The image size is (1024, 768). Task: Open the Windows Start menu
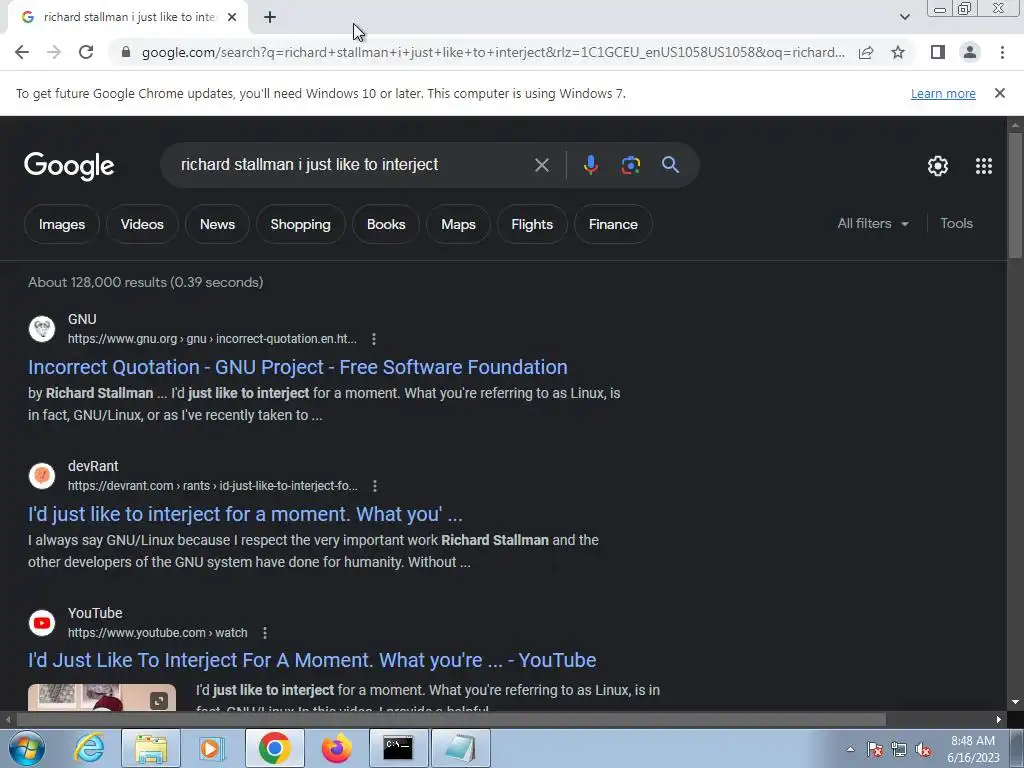(x=26, y=748)
